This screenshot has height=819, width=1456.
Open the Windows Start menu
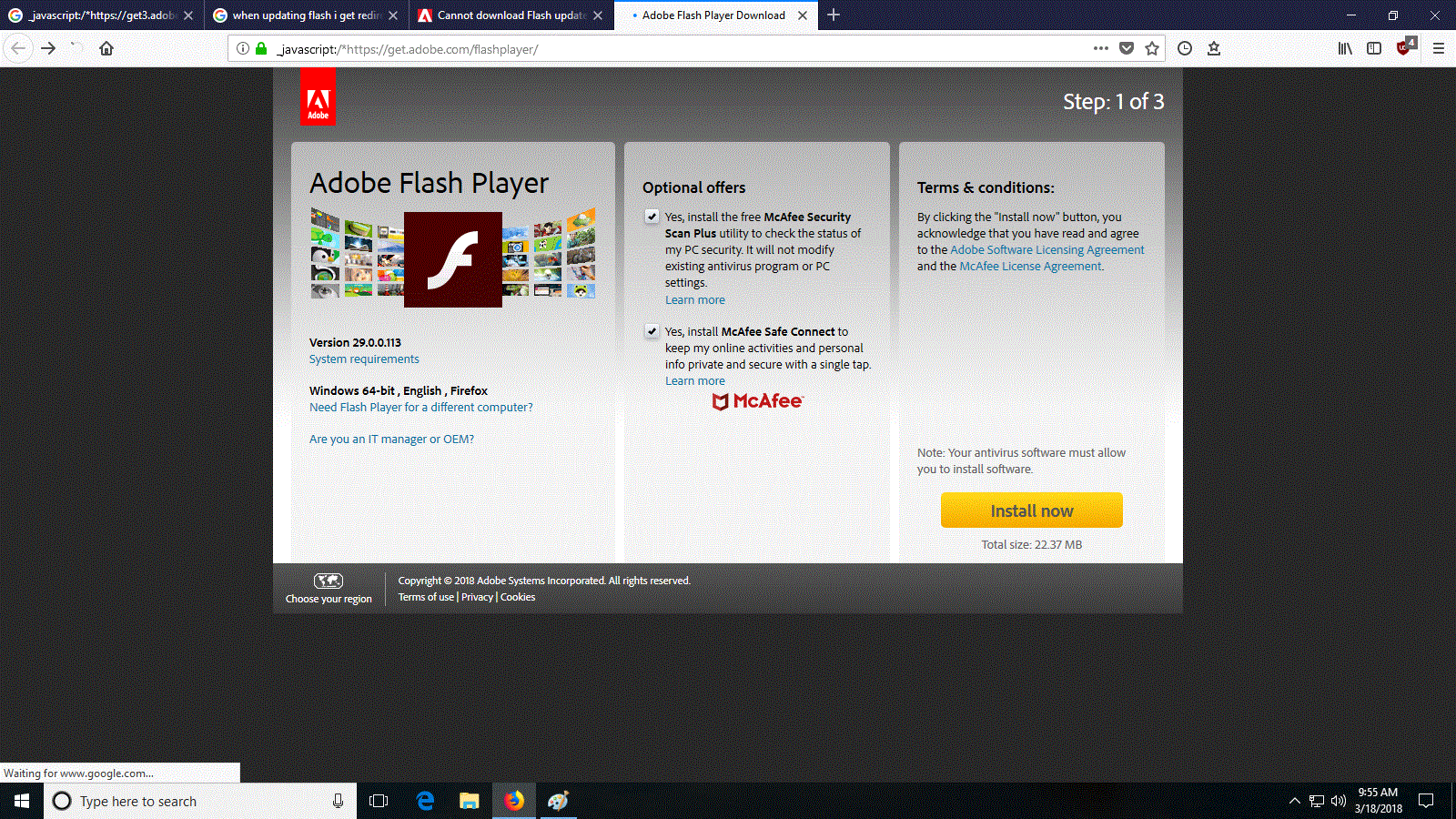[22, 801]
